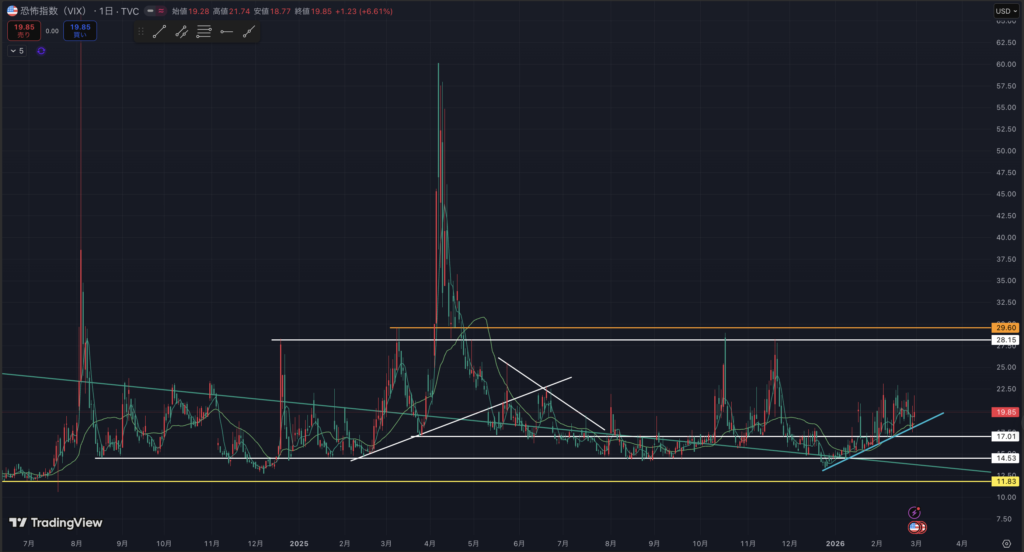
Task: Pick the last line tool in floating toolbar
Action: [x=248, y=32]
